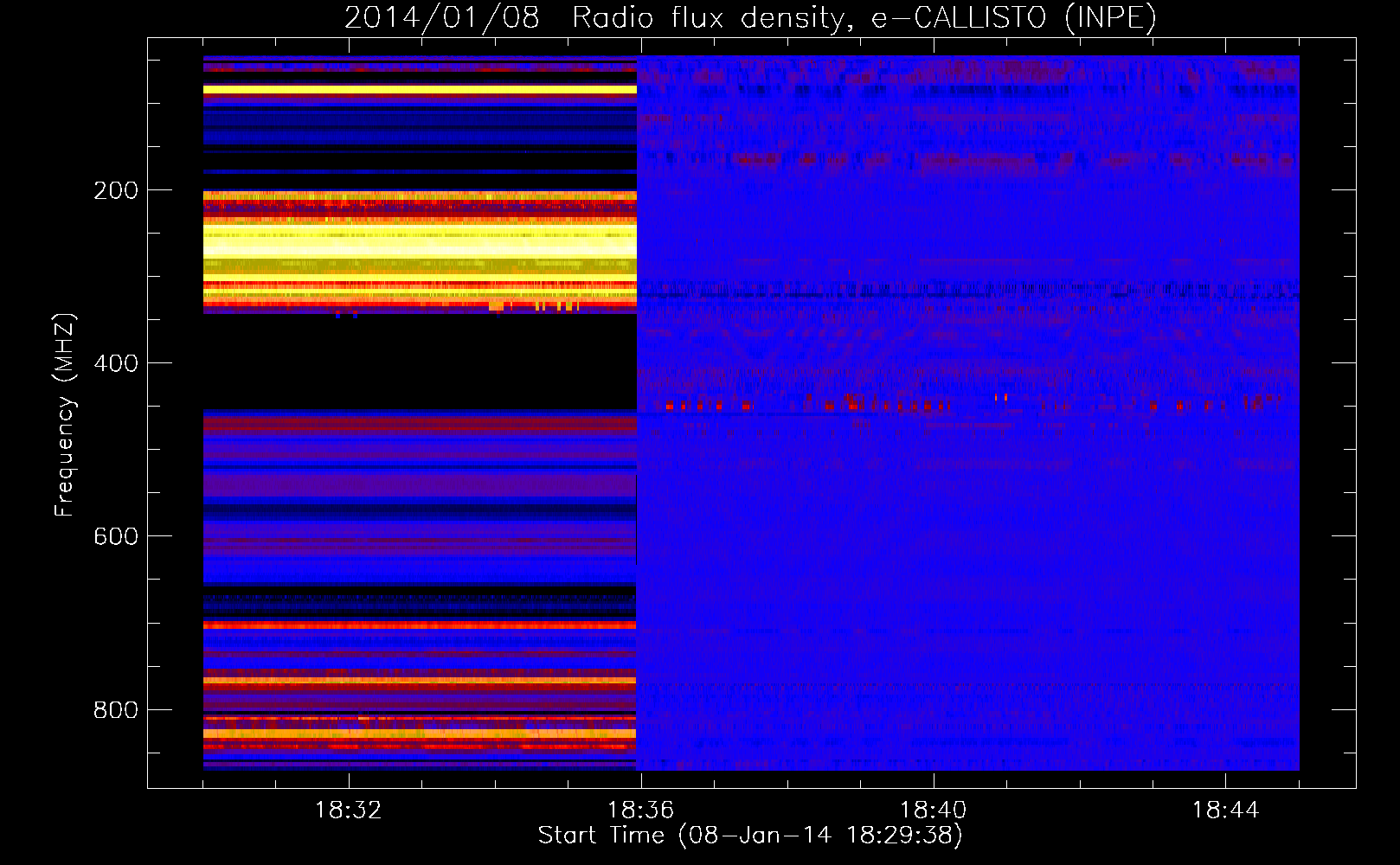Click the 400 frequency tick label
Screen dimensions: 1400x865
click(116, 363)
